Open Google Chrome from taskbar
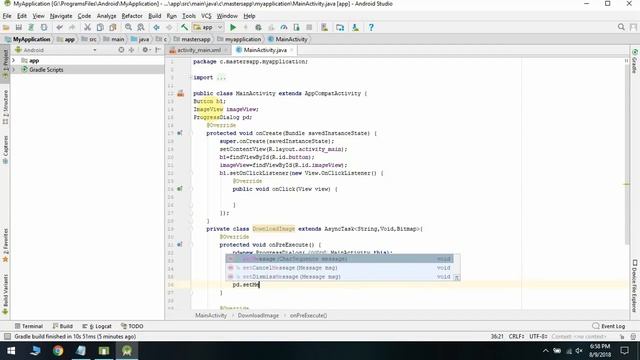 pyautogui.click(x=58, y=351)
